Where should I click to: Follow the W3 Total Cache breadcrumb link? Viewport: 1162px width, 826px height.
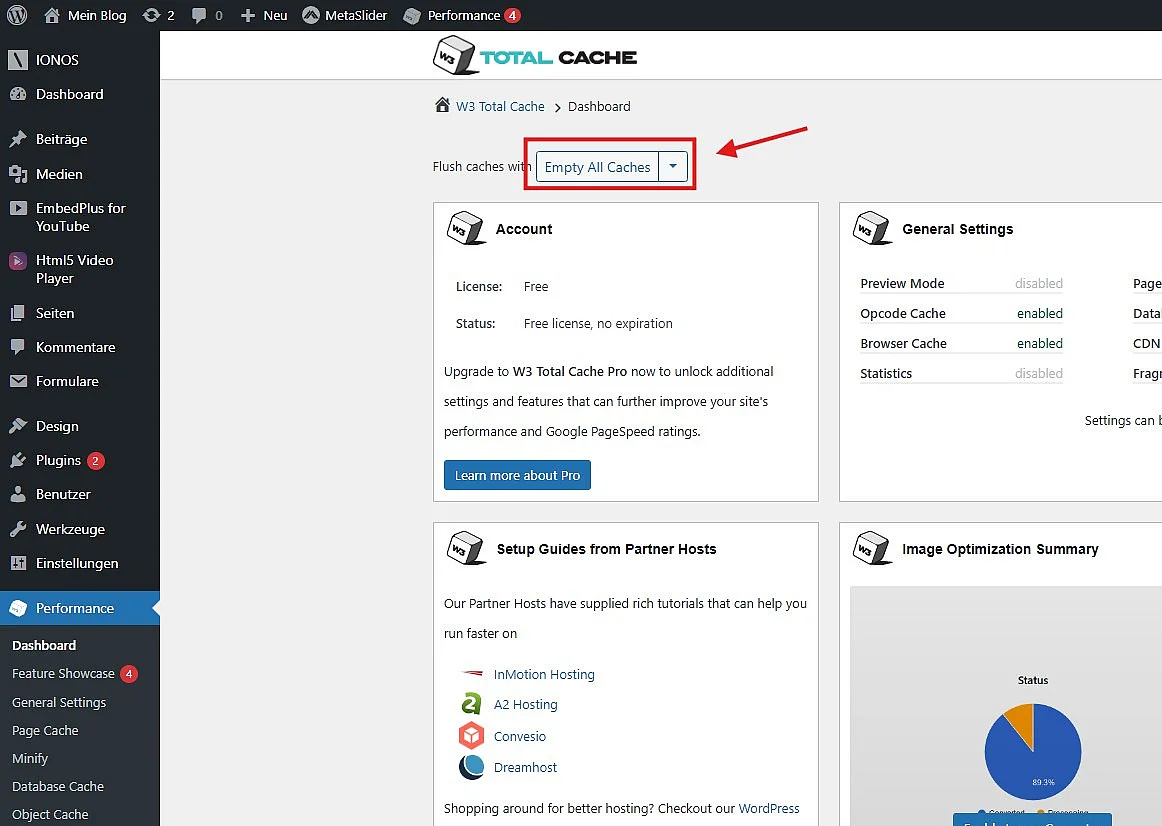(500, 106)
